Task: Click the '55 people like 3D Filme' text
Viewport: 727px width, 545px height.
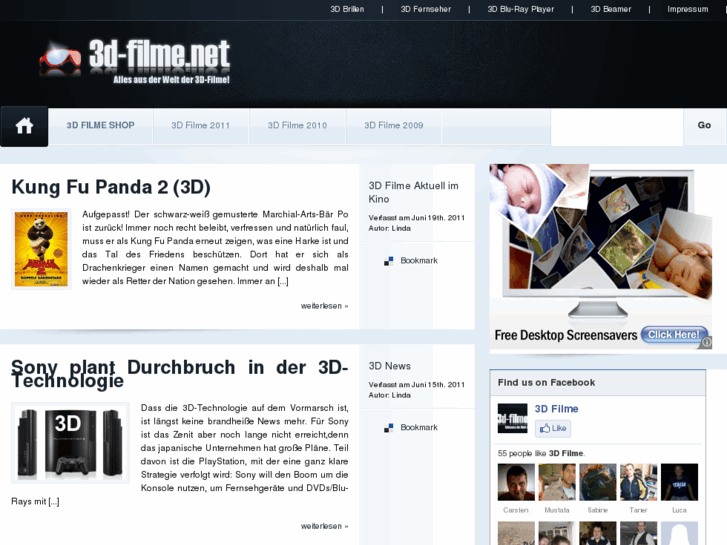Action: click(541, 454)
